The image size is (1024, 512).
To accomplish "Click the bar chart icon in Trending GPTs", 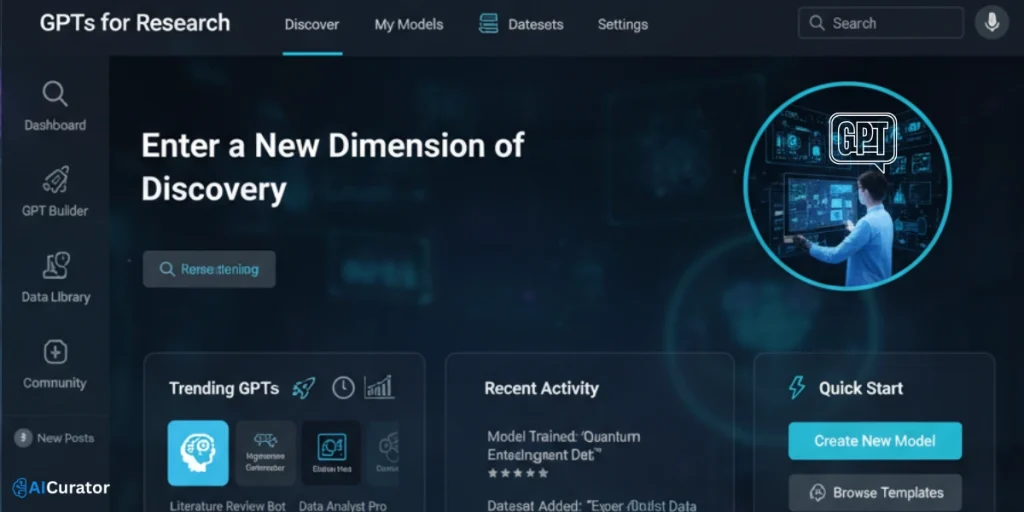I will pyautogui.click(x=379, y=388).
